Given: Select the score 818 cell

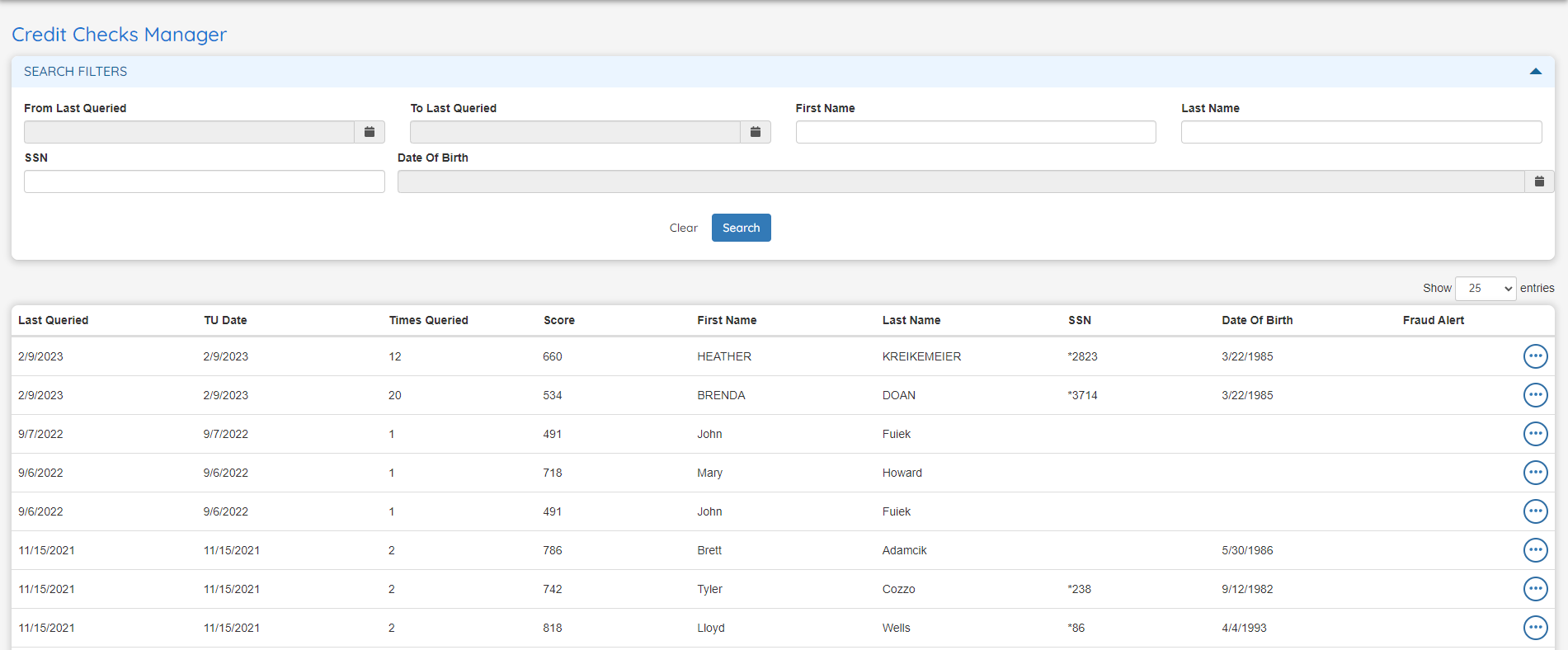Looking at the screenshot, I should pyautogui.click(x=553, y=628).
